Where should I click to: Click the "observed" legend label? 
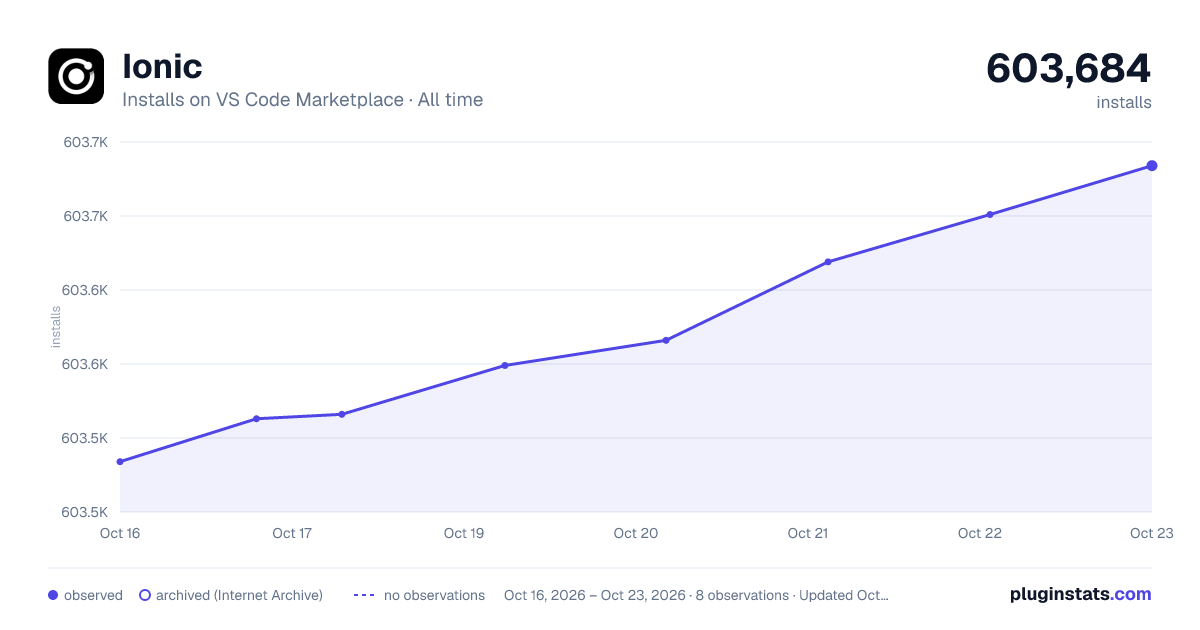93,595
